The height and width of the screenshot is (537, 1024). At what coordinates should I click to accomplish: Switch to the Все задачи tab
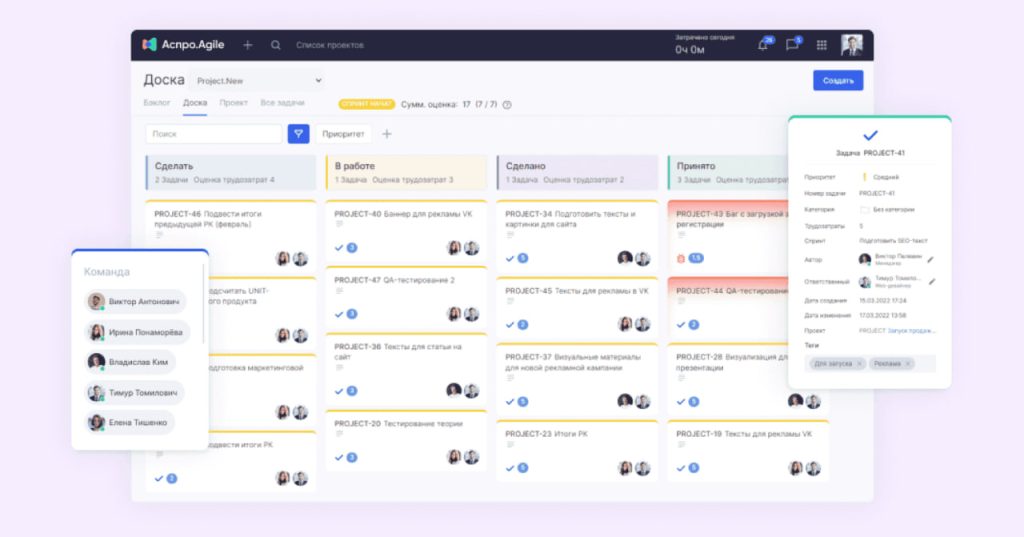[x=282, y=103]
